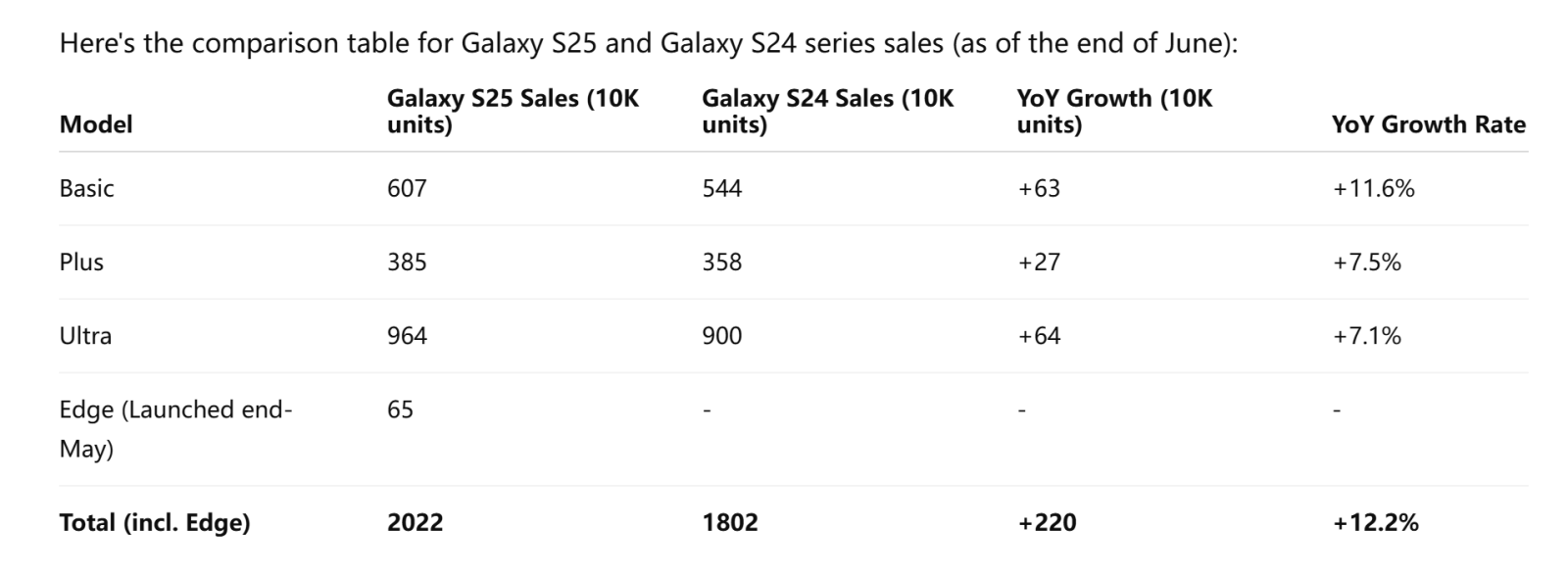Click the intro sentence above the table
The image size is (1568, 575).
[649, 43]
